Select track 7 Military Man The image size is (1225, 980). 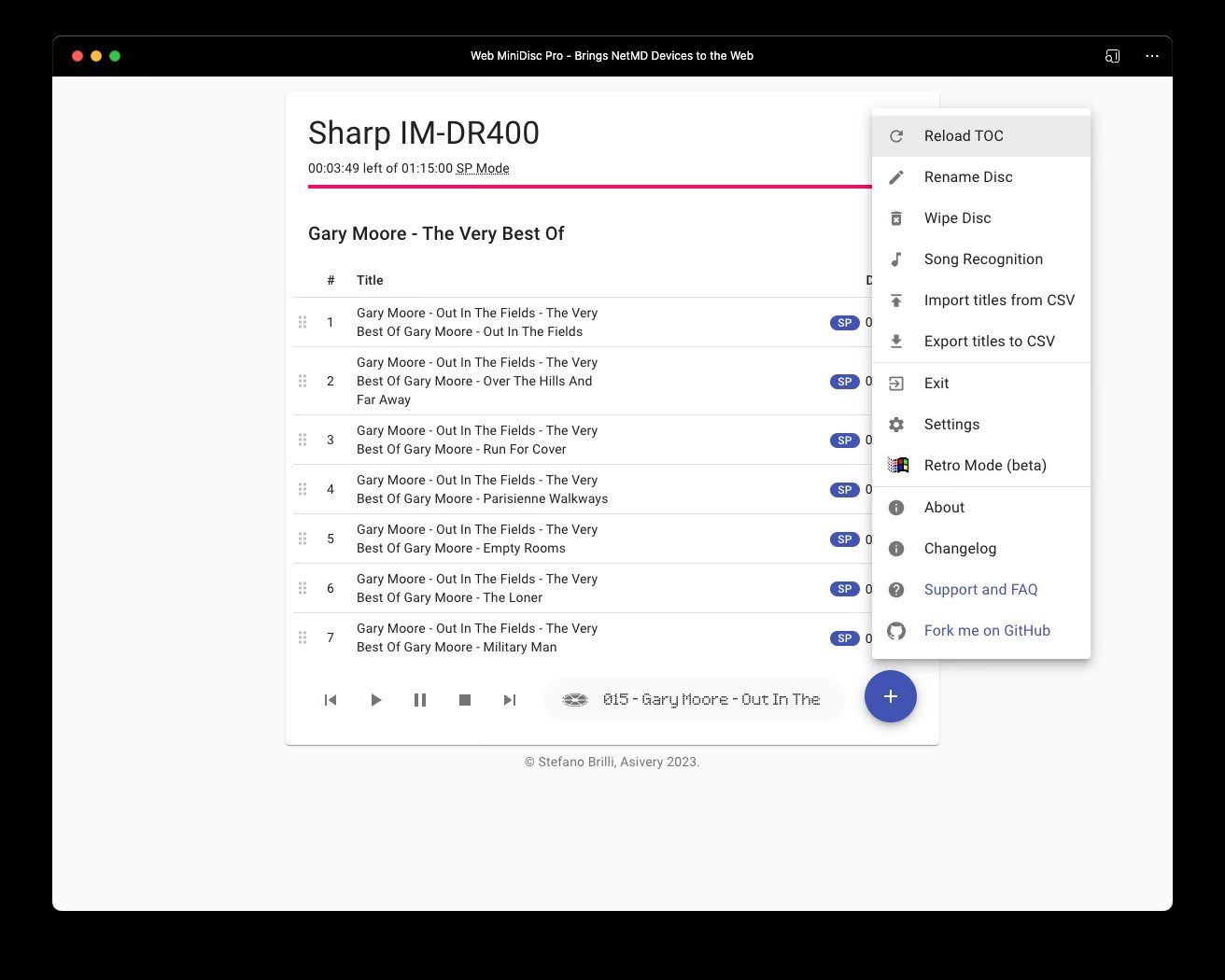[477, 637]
